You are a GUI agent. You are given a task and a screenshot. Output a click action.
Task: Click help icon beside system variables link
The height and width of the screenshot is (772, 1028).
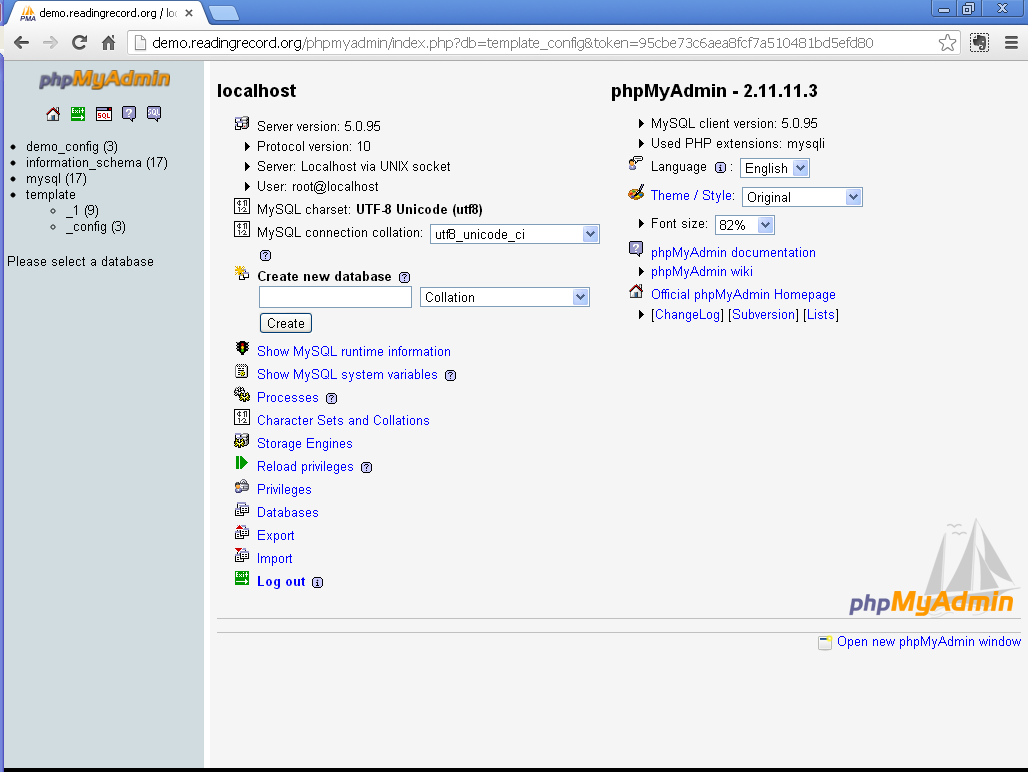(450, 376)
